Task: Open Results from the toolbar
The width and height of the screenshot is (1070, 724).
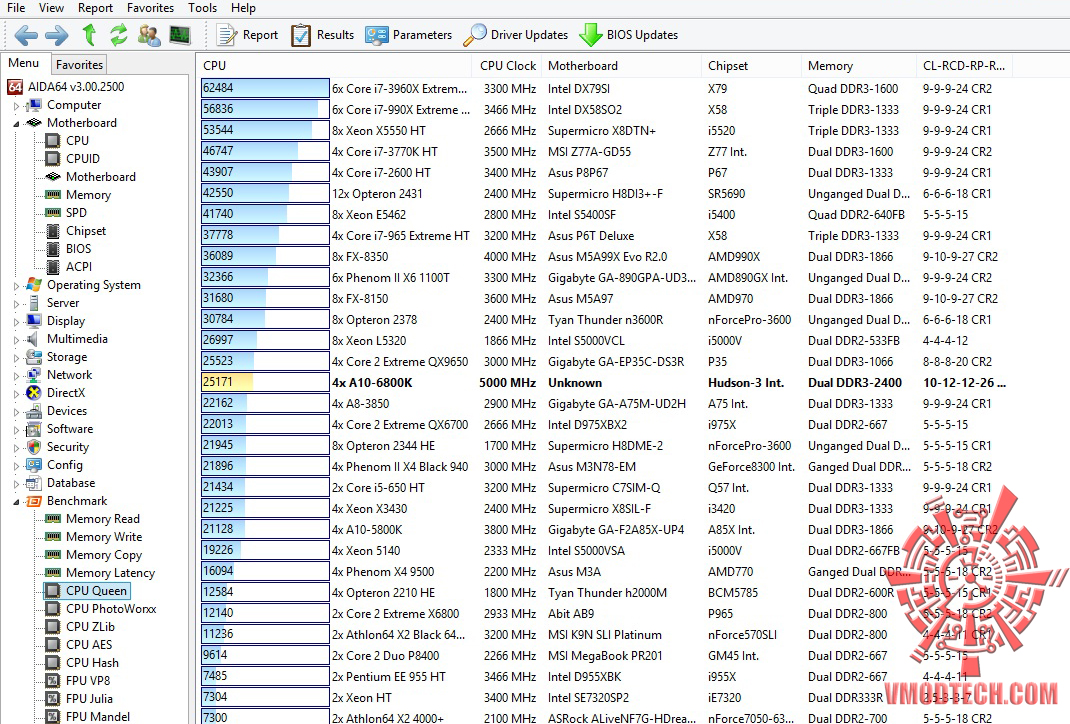Action: click(322, 35)
